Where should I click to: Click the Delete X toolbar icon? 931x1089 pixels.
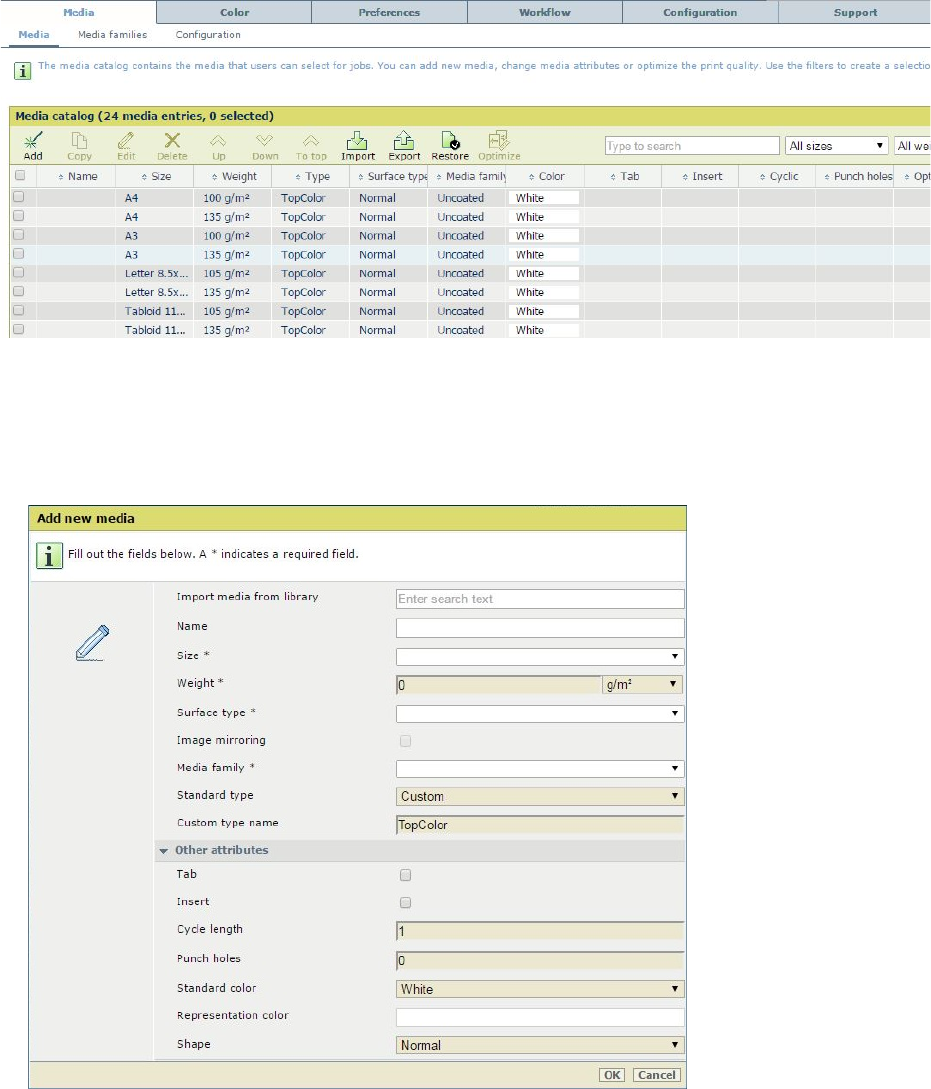(172, 146)
